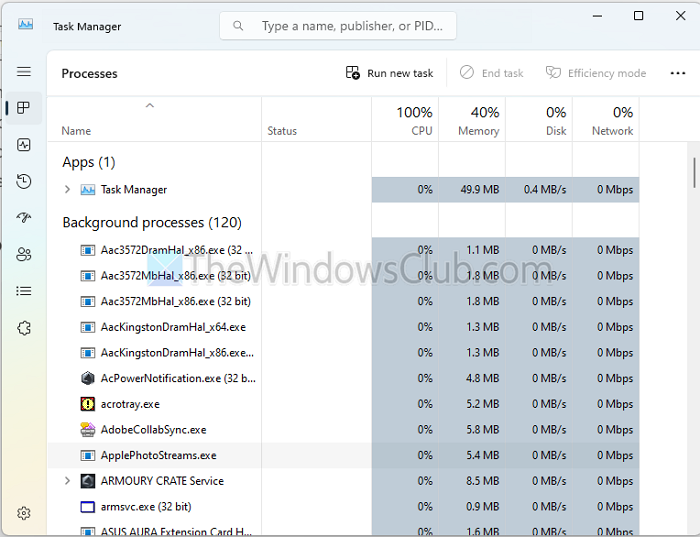Click the vertical scrollbar thumb
The height and width of the screenshot is (537, 700).
point(694,173)
